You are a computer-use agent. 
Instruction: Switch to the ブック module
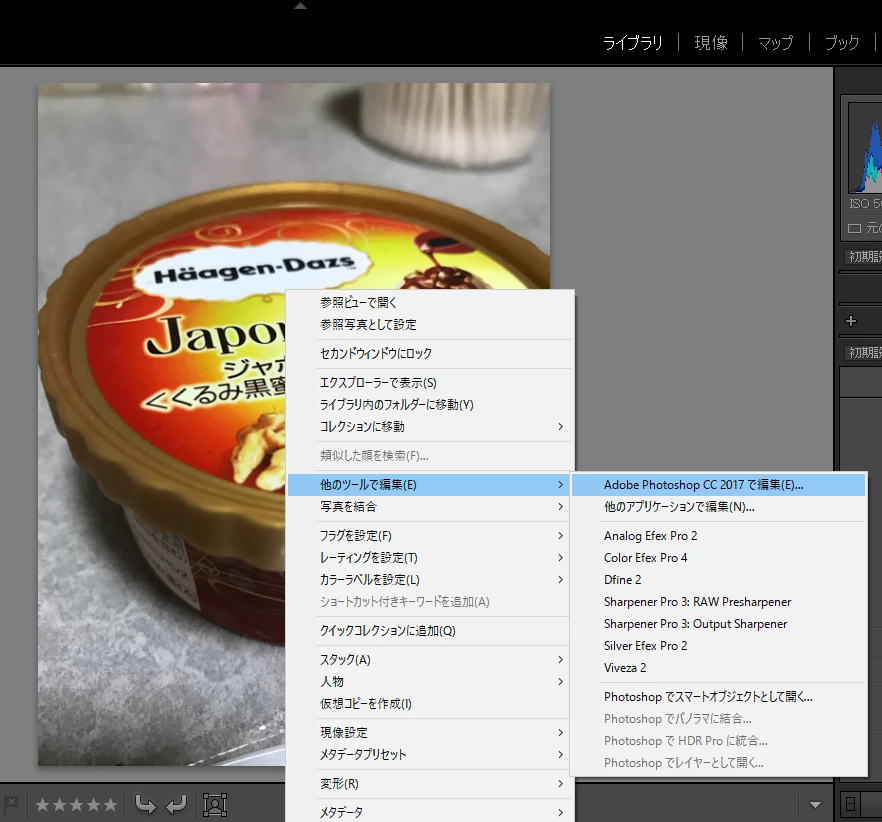point(842,43)
